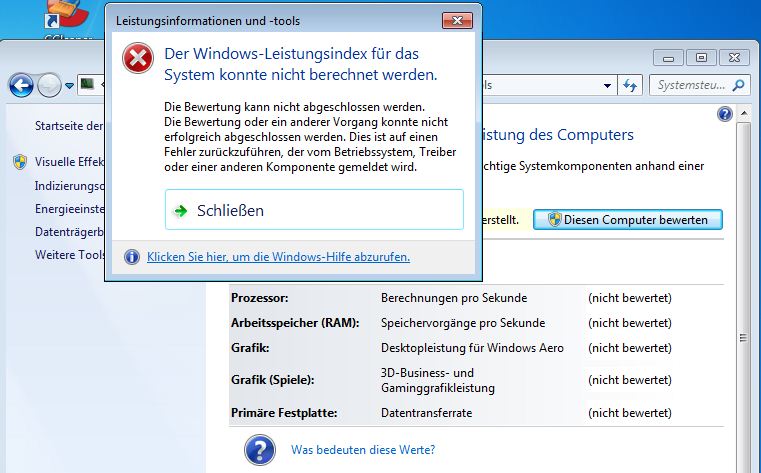The width and height of the screenshot is (761, 473).
Task: Click large question mark icon beside Werte link
Action: (x=260, y=450)
